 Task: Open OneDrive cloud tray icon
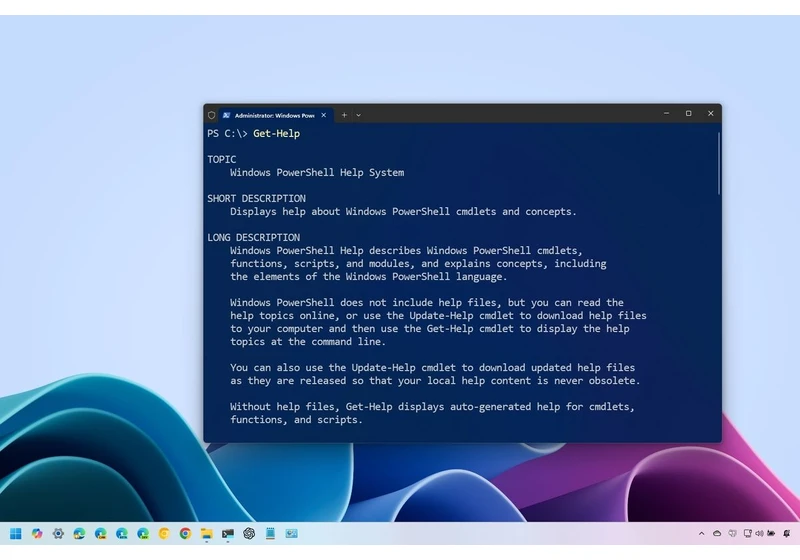coord(717,533)
